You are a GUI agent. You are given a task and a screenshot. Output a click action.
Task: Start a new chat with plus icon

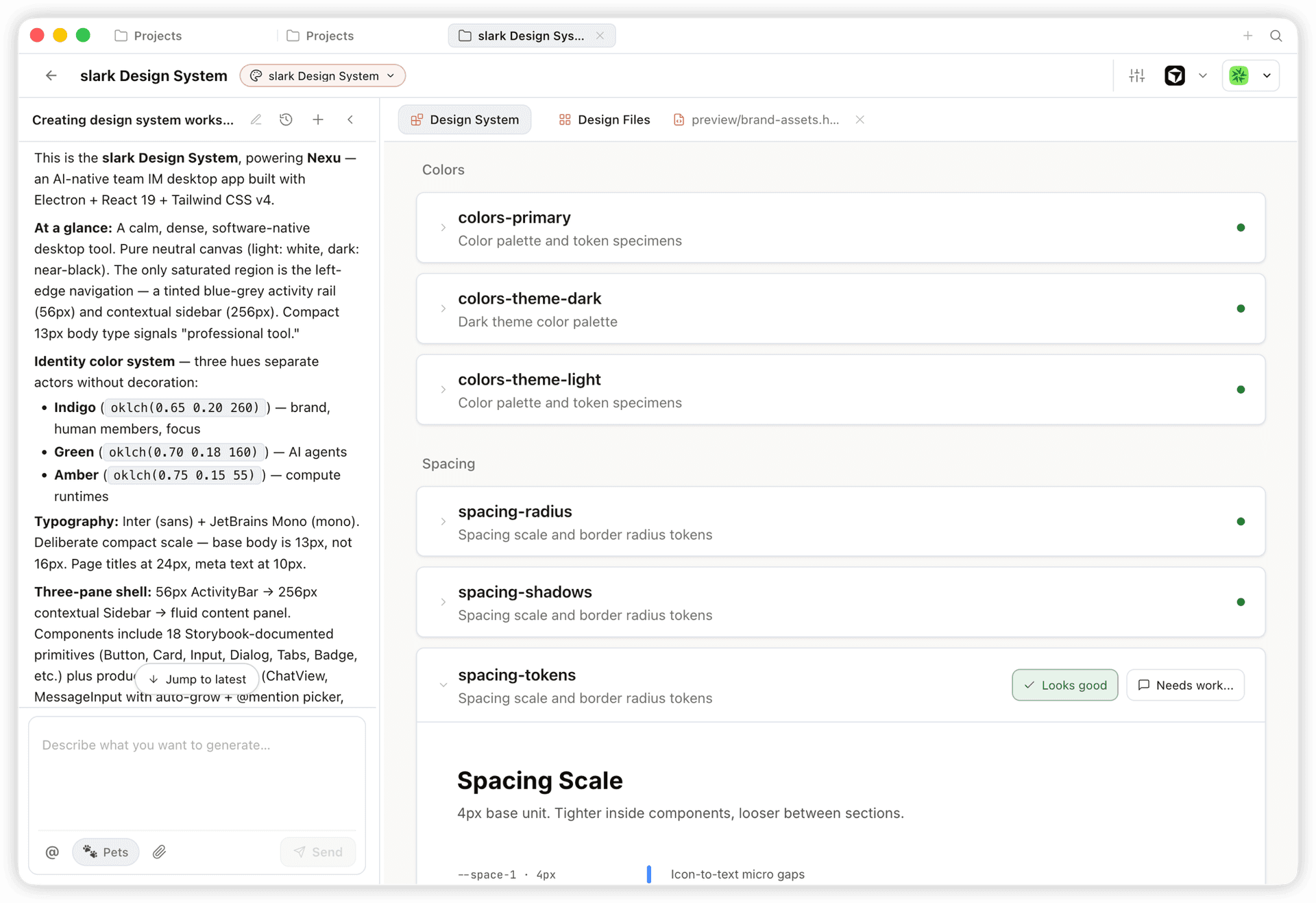(x=318, y=119)
